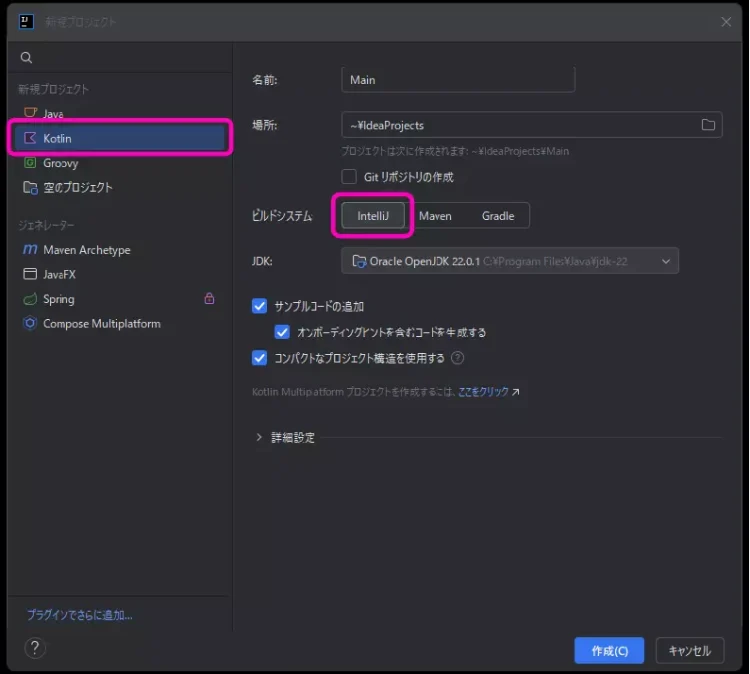Click the search magnifier icon
750x674 pixels.
(26, 58)
